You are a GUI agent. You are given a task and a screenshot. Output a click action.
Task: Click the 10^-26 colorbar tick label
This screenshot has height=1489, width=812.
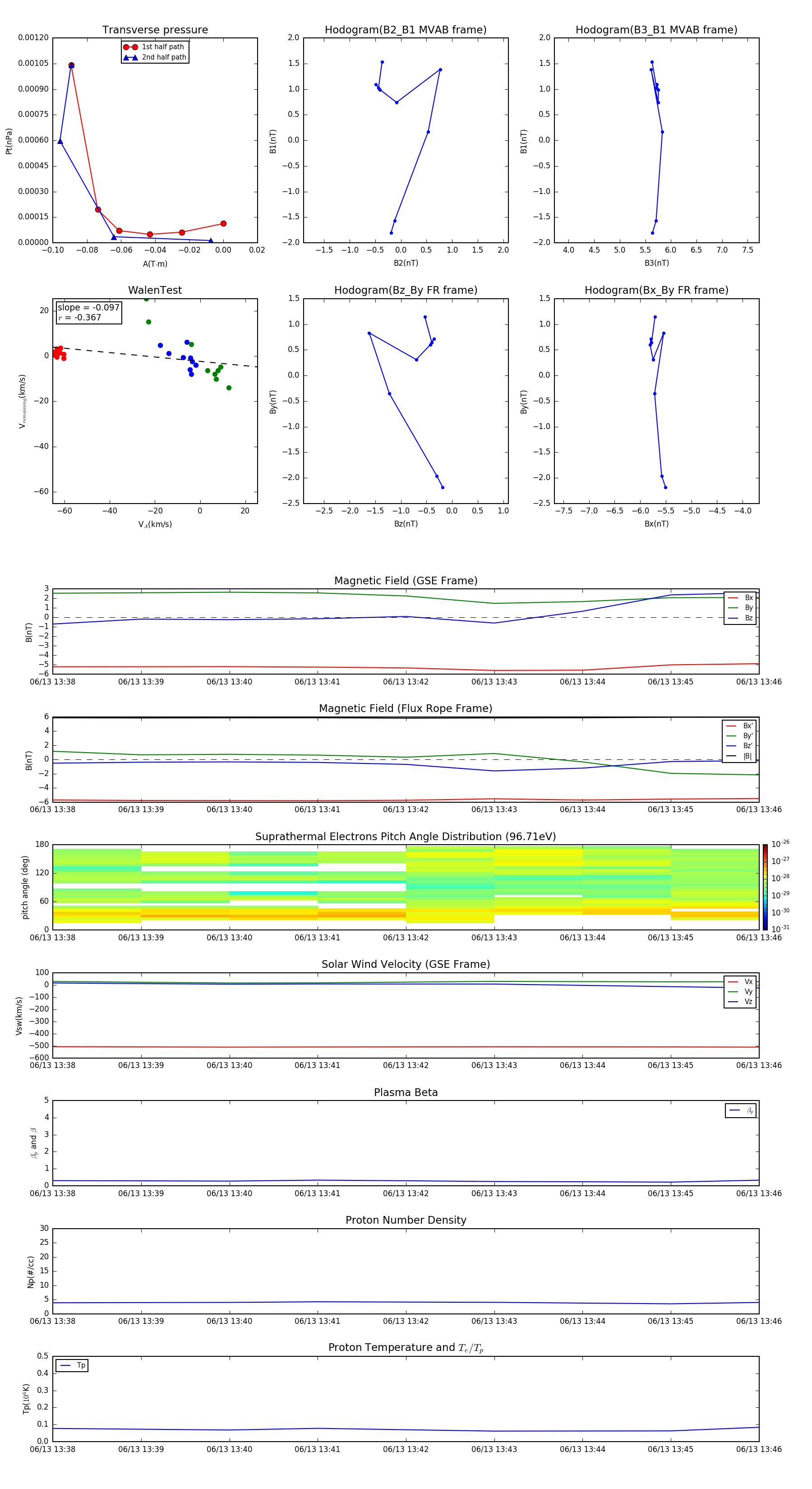click(x=780, y=844)
